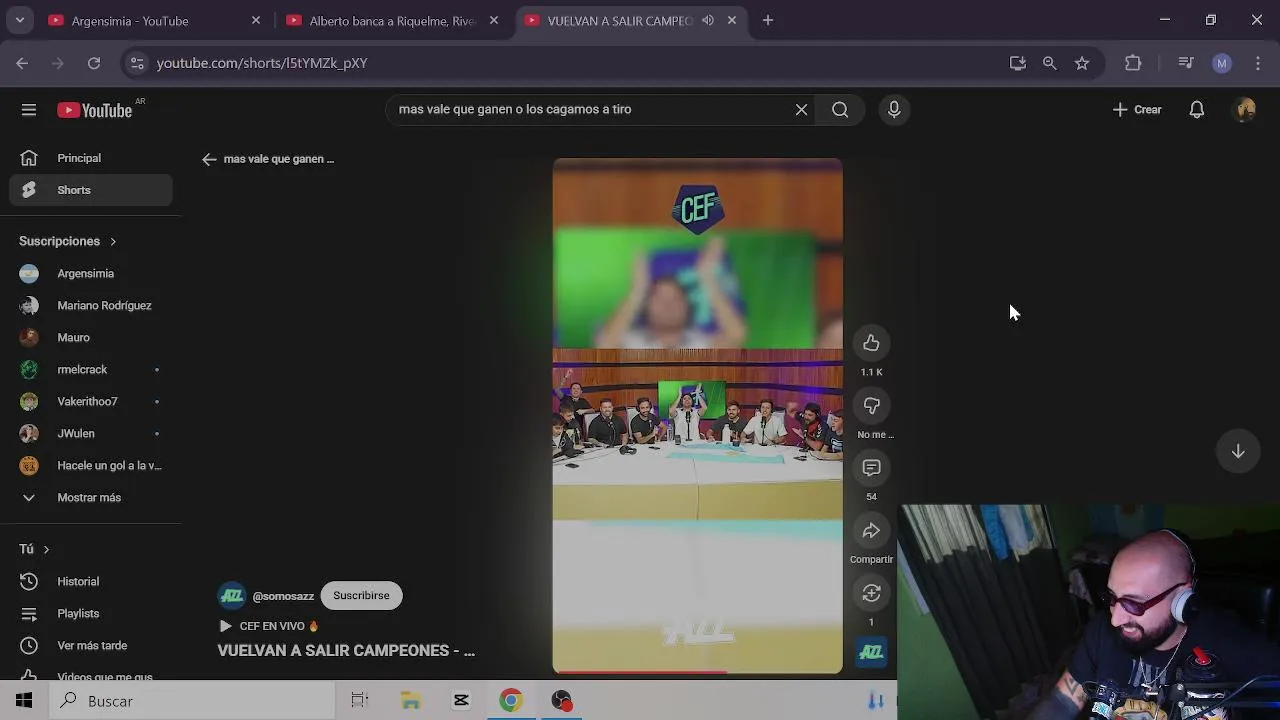Open the YouTube account avatar menu
1280x720 pixels.
1245,110
